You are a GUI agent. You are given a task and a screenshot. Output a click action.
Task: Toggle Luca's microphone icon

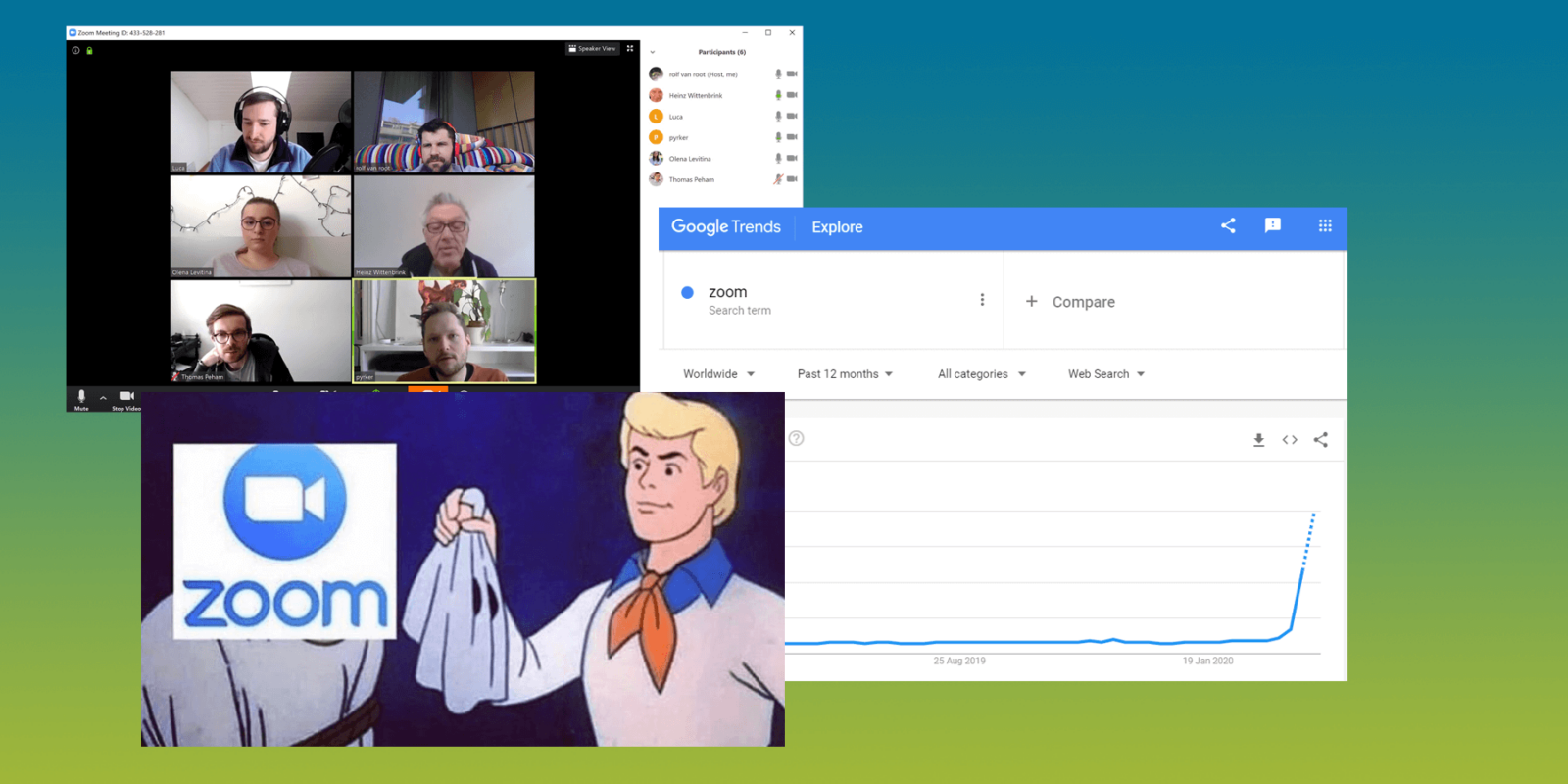778,116
